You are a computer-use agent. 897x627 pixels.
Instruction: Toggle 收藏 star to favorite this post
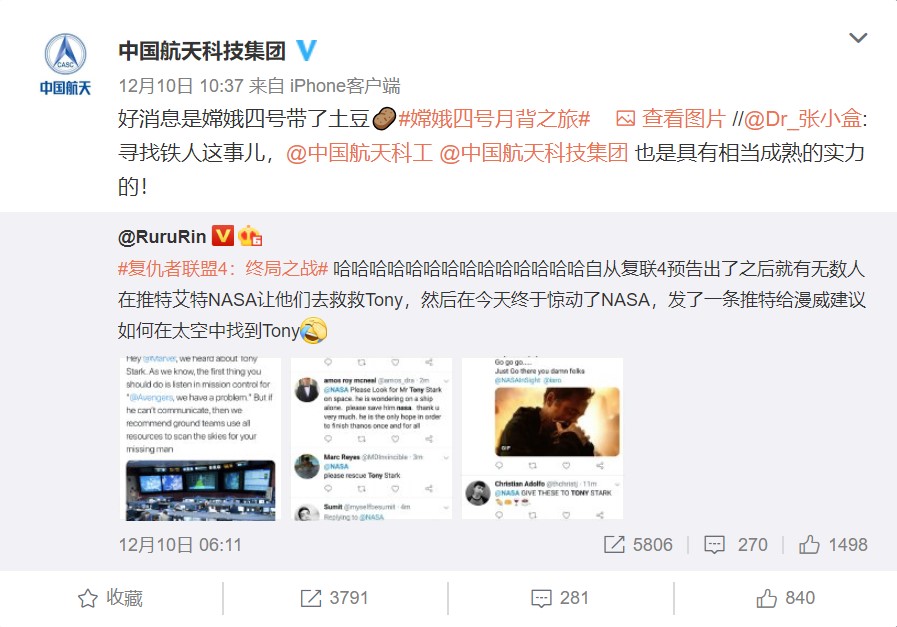coord(110,598)
